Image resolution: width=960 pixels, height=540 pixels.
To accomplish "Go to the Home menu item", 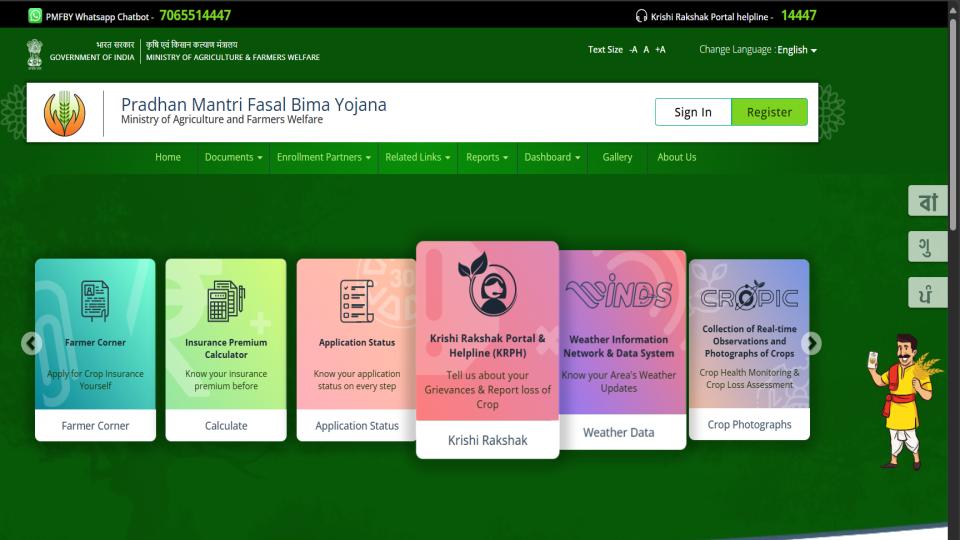I will click(168, 157).
